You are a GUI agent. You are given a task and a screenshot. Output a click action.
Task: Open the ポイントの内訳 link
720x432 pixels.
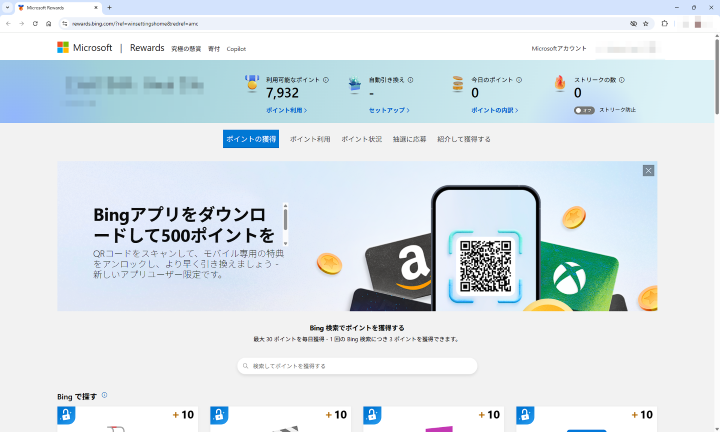495,110
